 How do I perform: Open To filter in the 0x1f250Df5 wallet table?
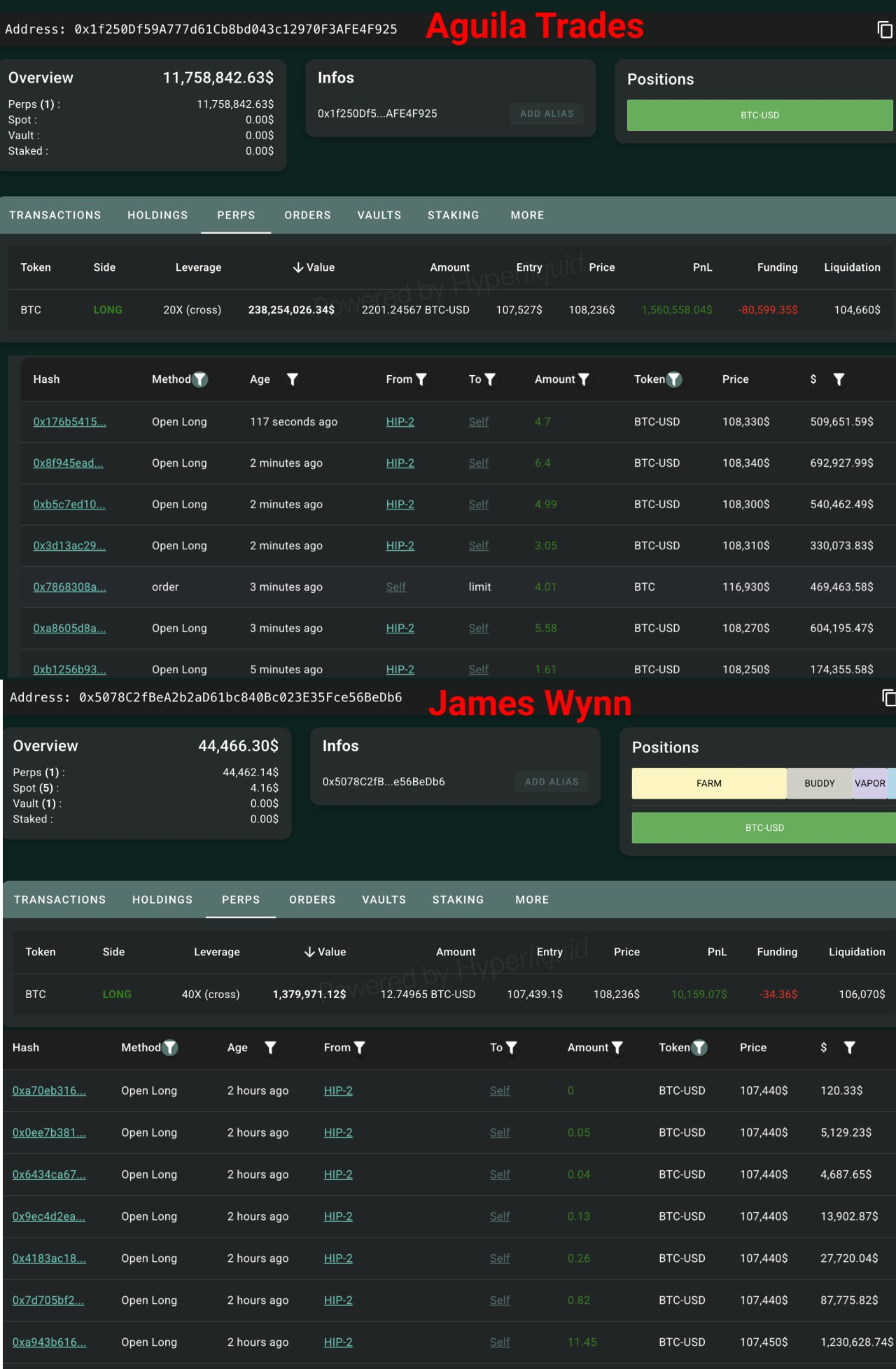click(490, 379)
